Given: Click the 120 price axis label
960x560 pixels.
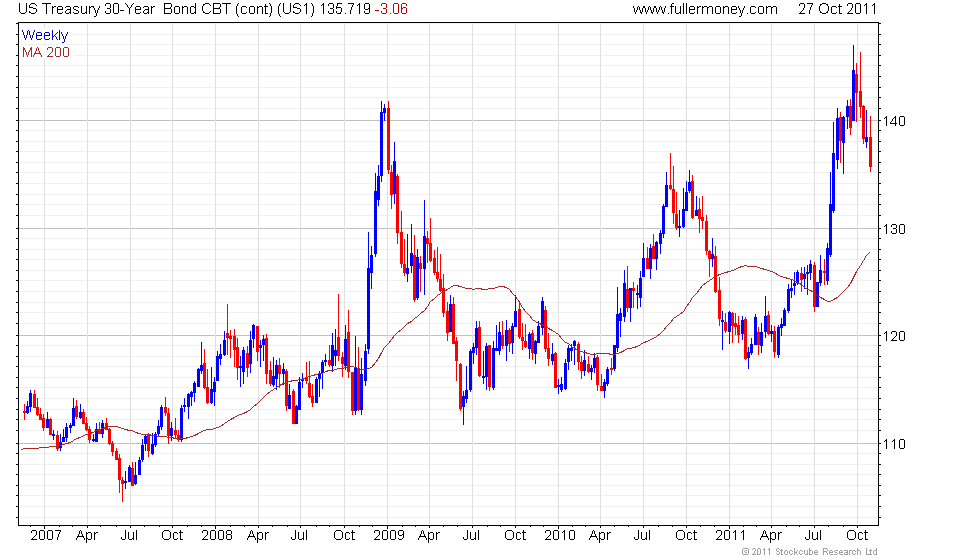Looking at the screenshot, I should pyautogui.click(x=894, y=336).
